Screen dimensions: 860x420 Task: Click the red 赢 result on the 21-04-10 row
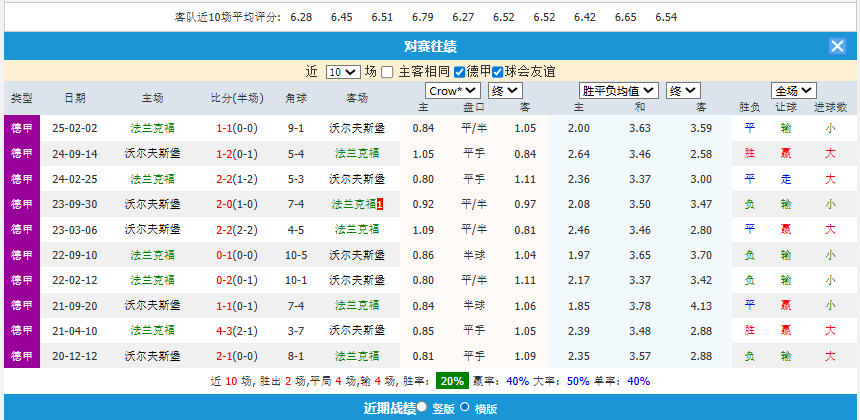(x=786, y=330)
